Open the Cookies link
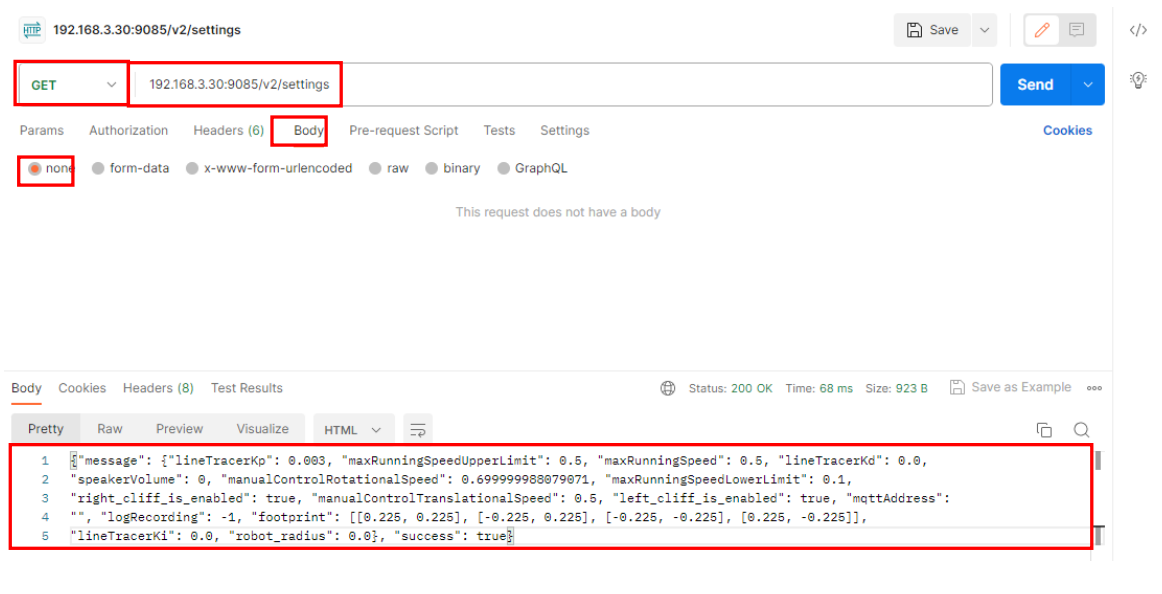This screenshot has width=1162, height=594. coord(1067,131)
